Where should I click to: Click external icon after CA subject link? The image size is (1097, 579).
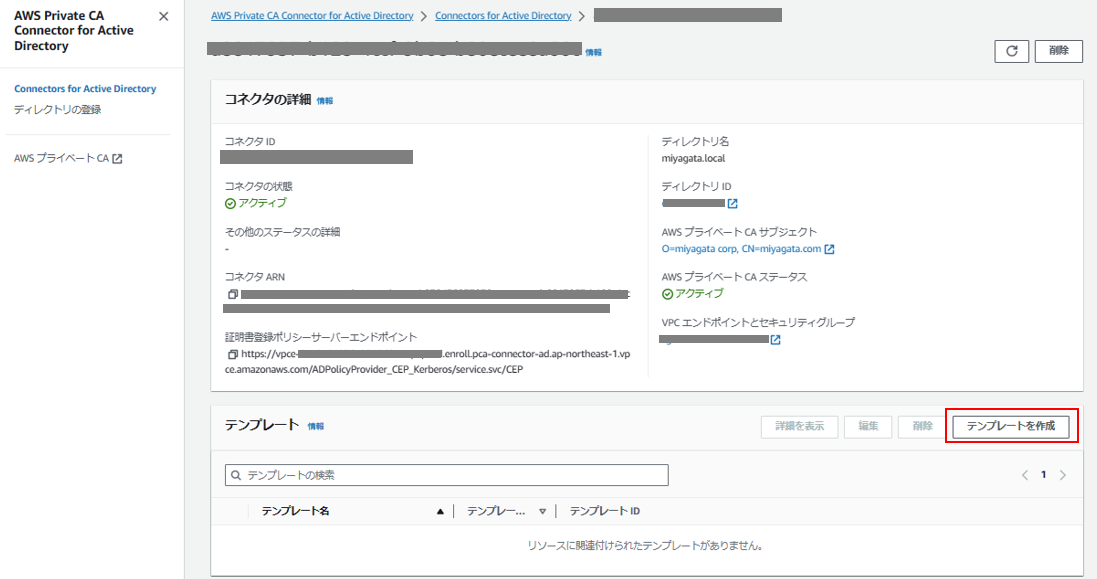coord(829,249)
